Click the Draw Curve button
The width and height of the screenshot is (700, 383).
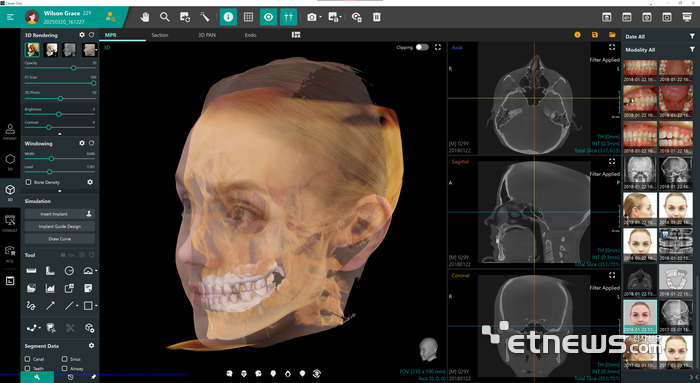click(60, 239)
